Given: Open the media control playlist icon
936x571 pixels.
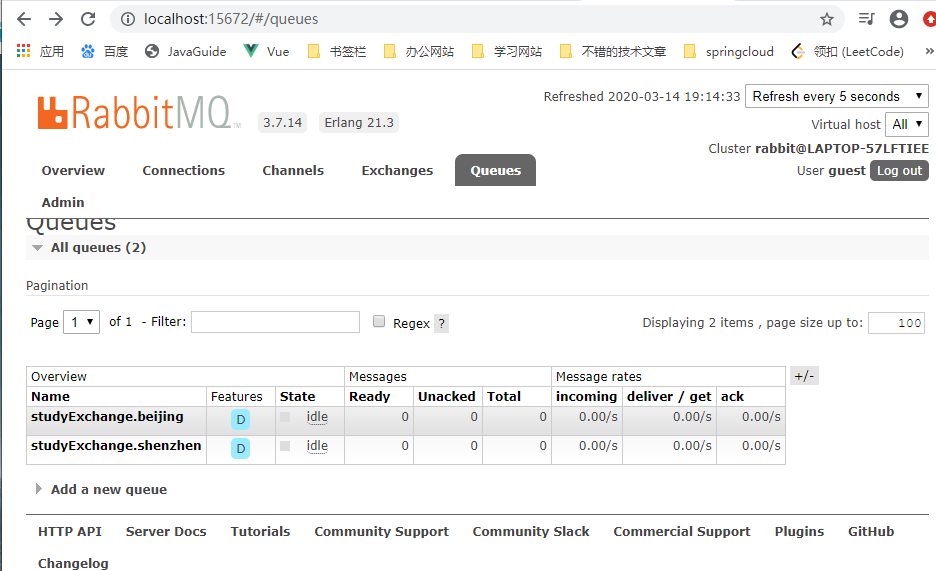Looking at the screenshot, I should click(866, 19).
